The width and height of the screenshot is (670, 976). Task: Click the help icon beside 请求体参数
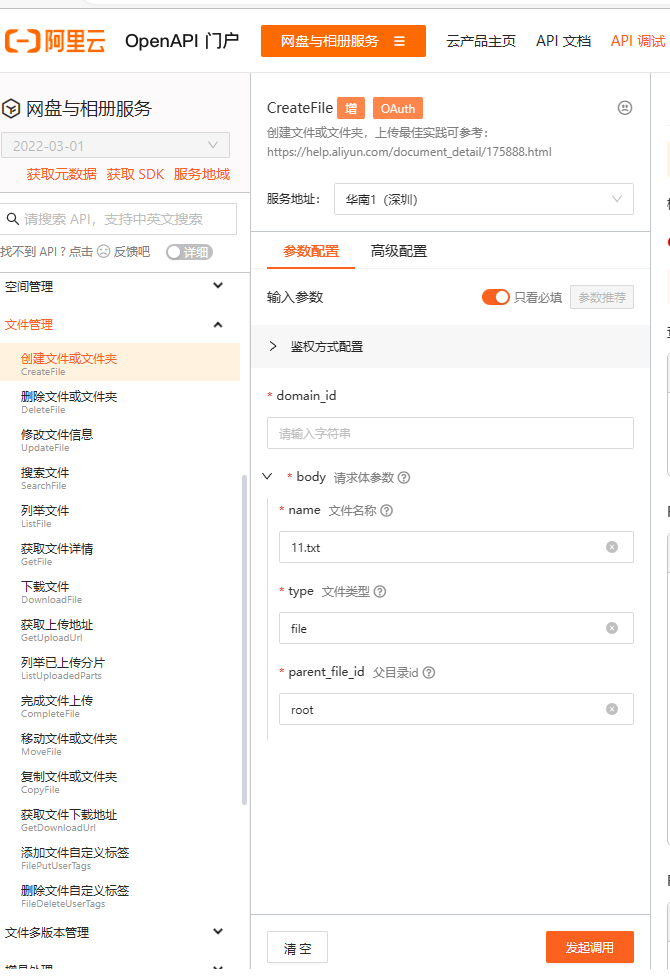tap(404, 477)
